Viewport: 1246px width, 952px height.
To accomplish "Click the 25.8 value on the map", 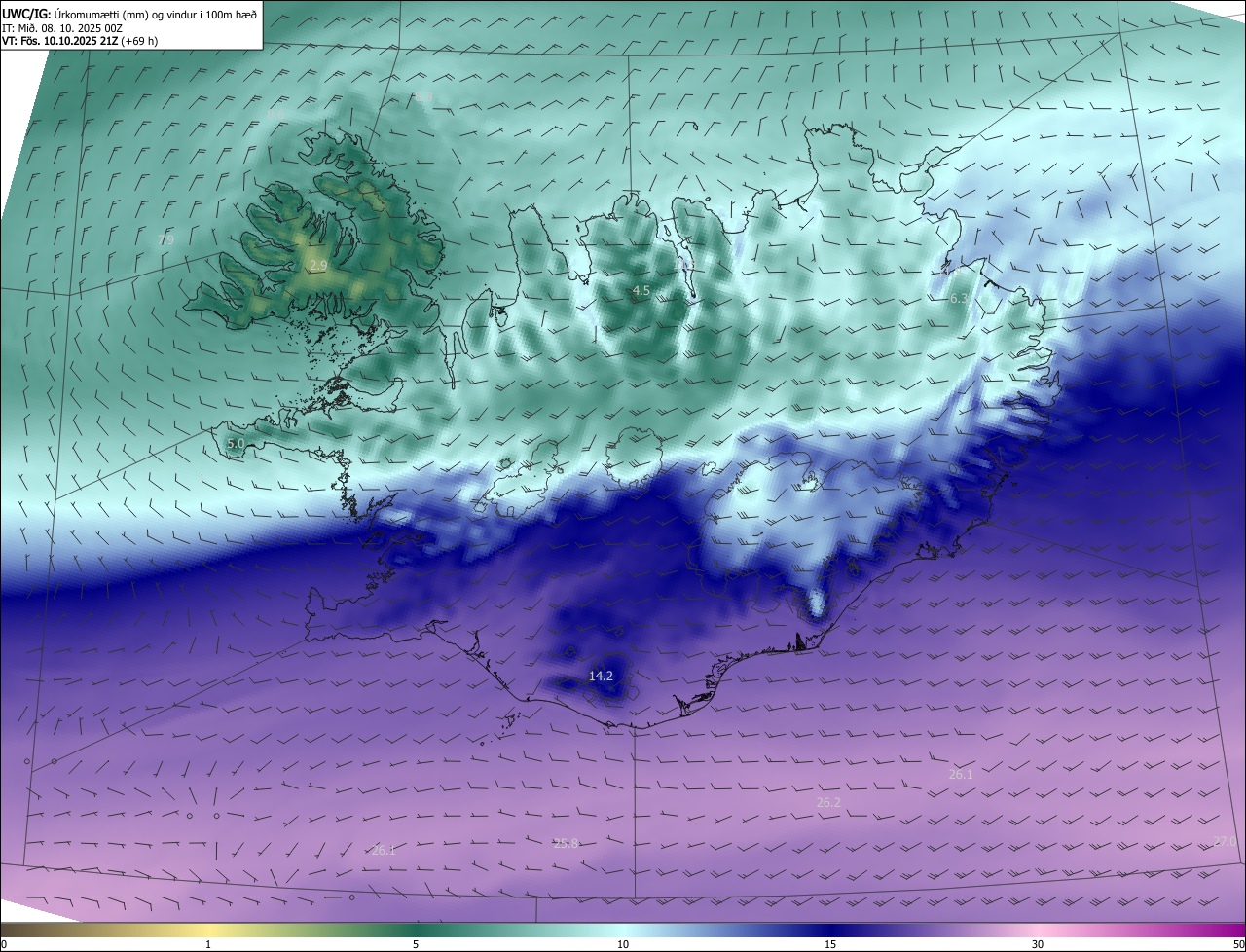I will 566,843.
